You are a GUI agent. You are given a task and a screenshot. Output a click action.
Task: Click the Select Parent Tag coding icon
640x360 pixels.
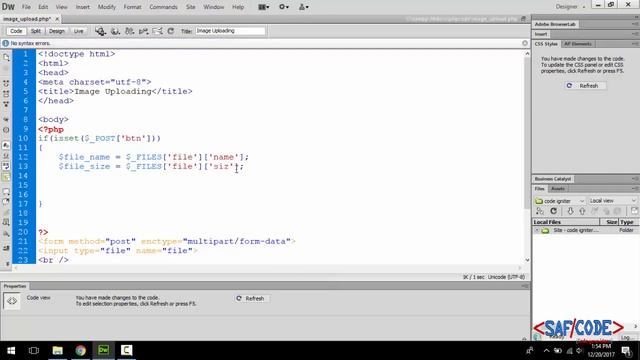pyautogui.click(x=6, y=119)
